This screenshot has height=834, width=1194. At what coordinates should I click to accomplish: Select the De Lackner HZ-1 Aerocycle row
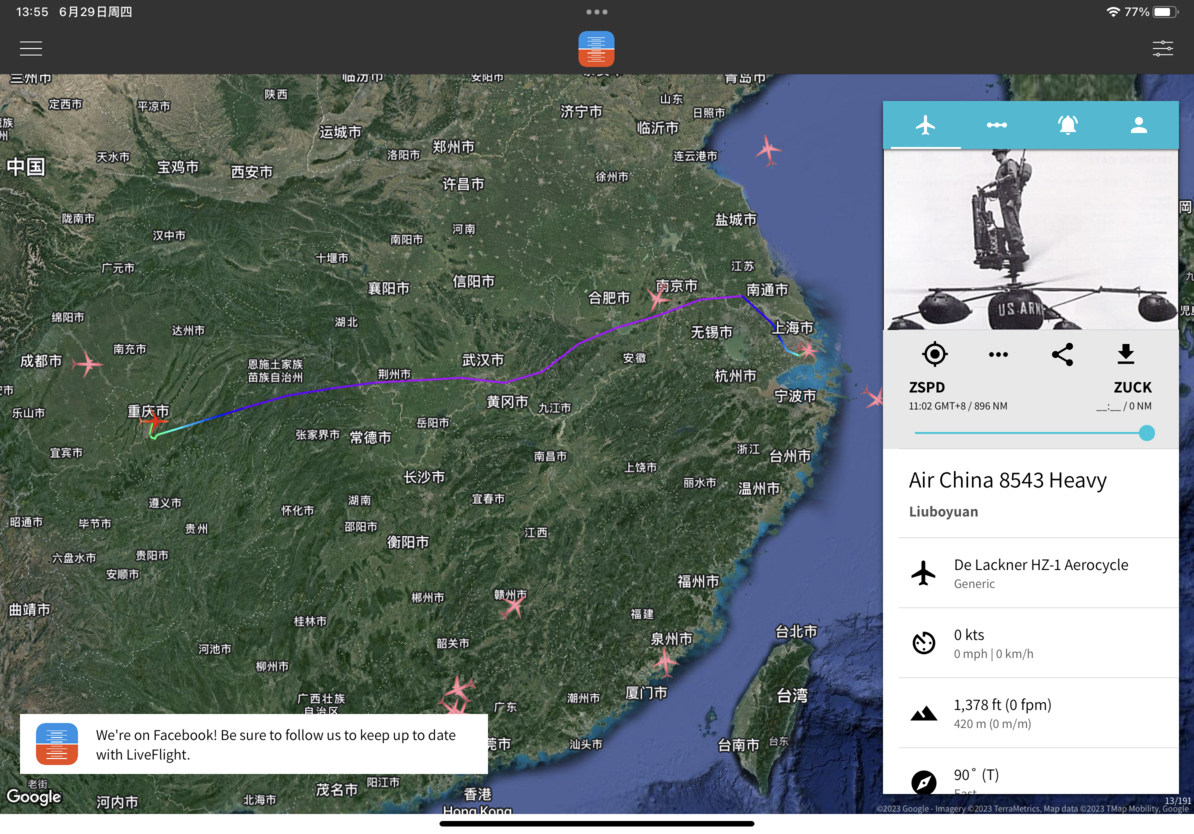[1039, 573]
